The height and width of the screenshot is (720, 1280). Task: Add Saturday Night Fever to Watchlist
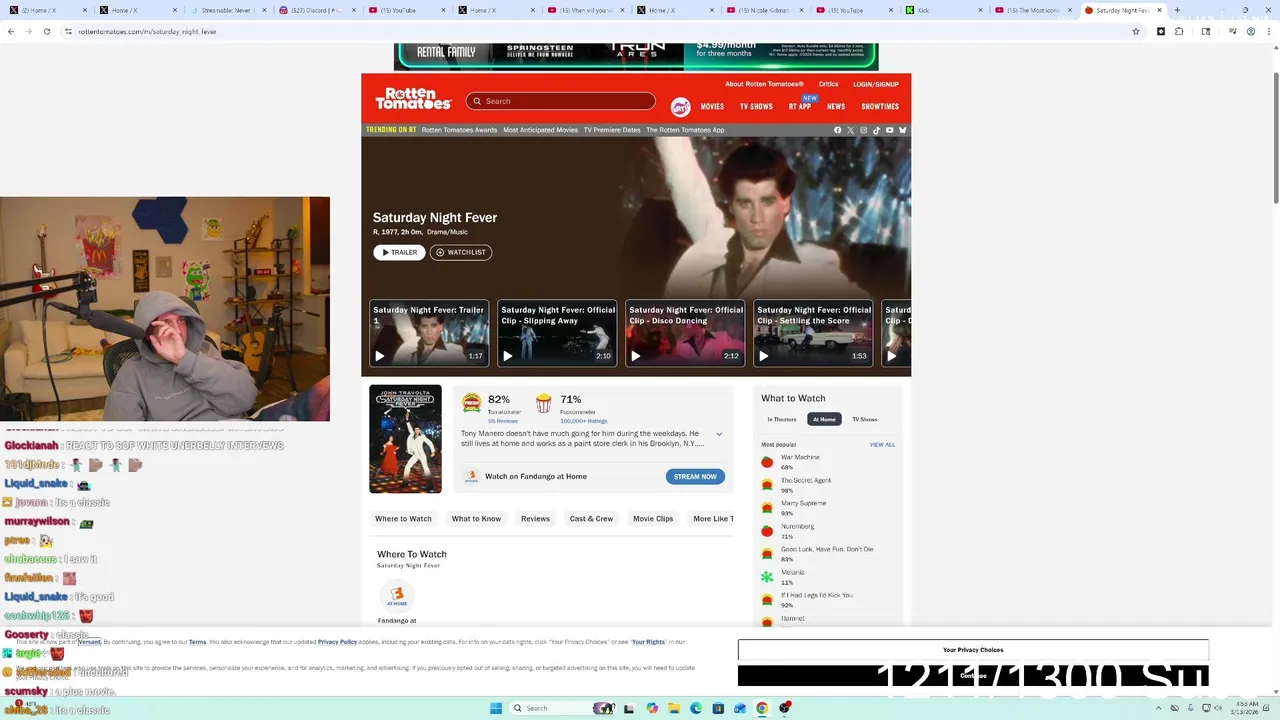461,252
